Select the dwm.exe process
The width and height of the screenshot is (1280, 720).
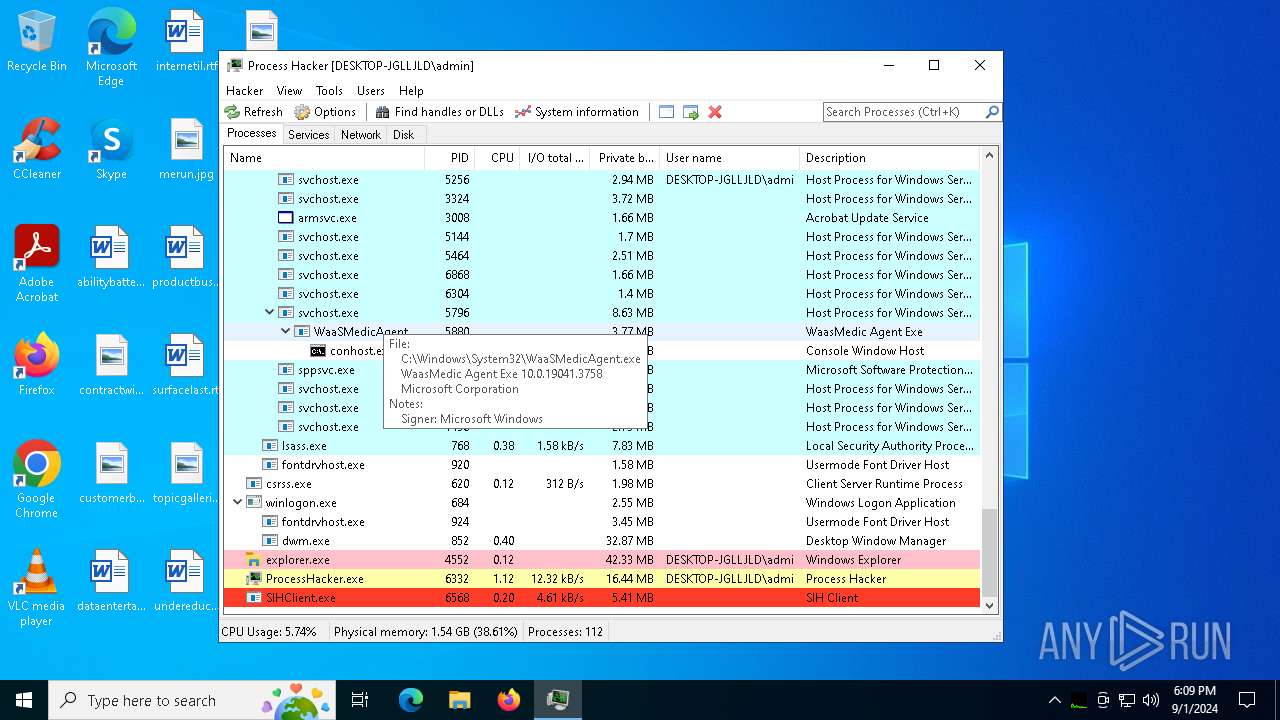point(602,541)
